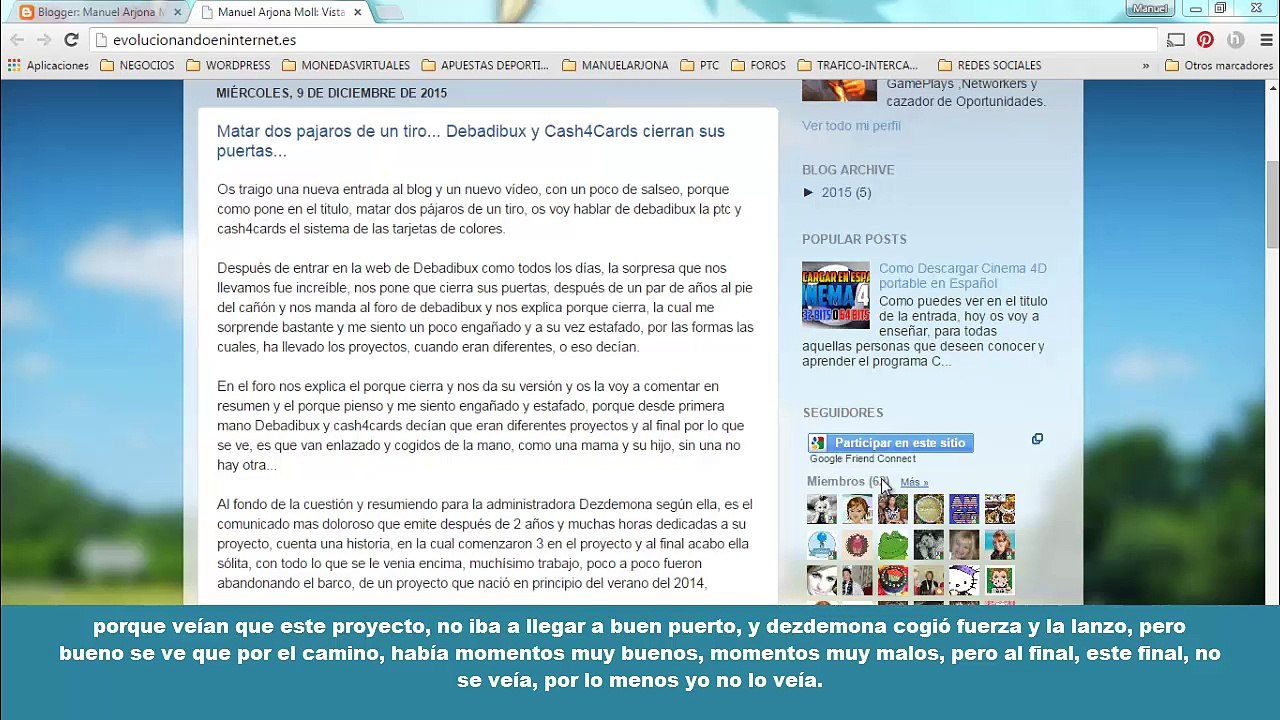Open the Chrome hamburger menu

tap(1265, 40)
